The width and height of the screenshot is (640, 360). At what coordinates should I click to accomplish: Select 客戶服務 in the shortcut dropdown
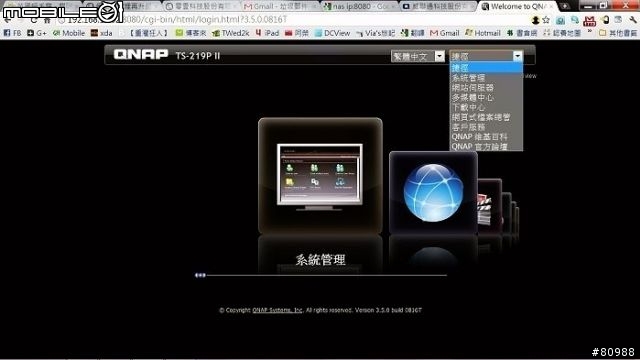[486, 127]
